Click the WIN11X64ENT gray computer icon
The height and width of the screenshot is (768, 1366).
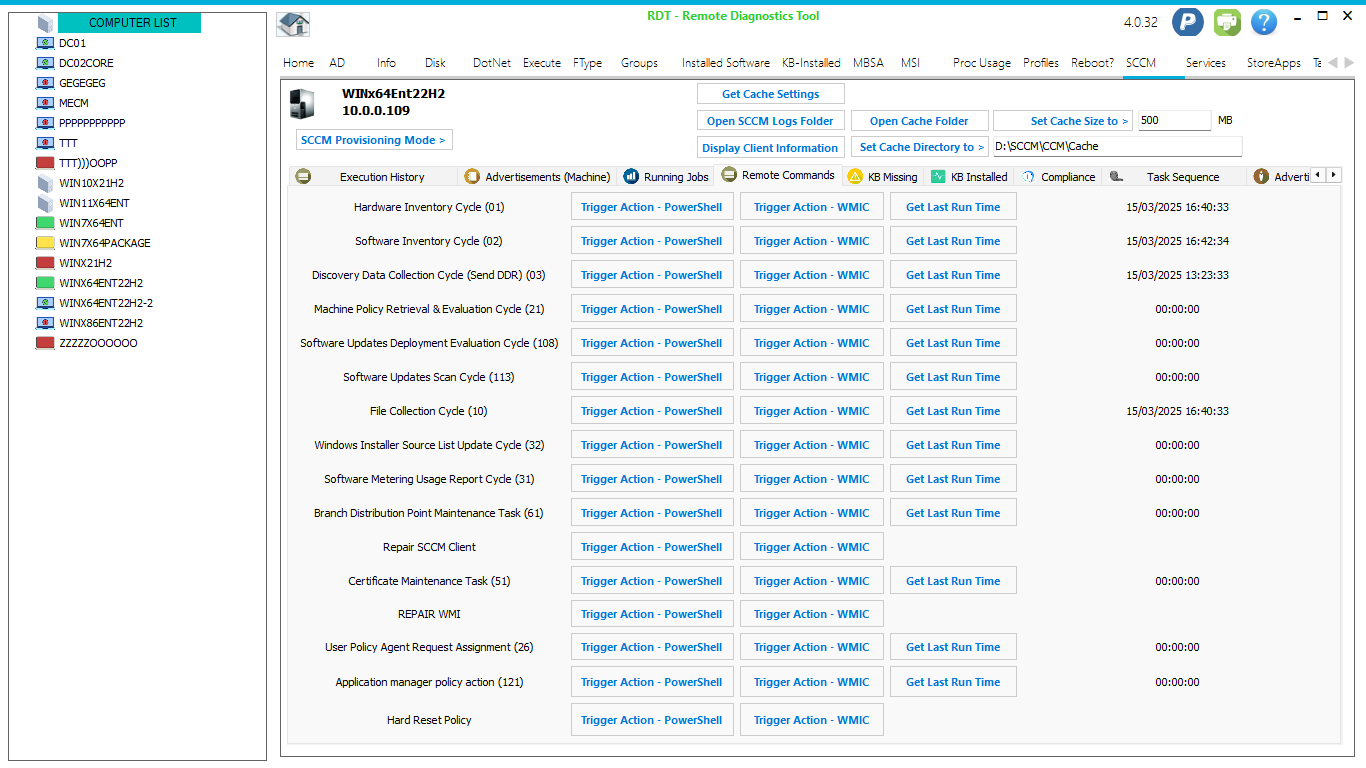[45, 203]
